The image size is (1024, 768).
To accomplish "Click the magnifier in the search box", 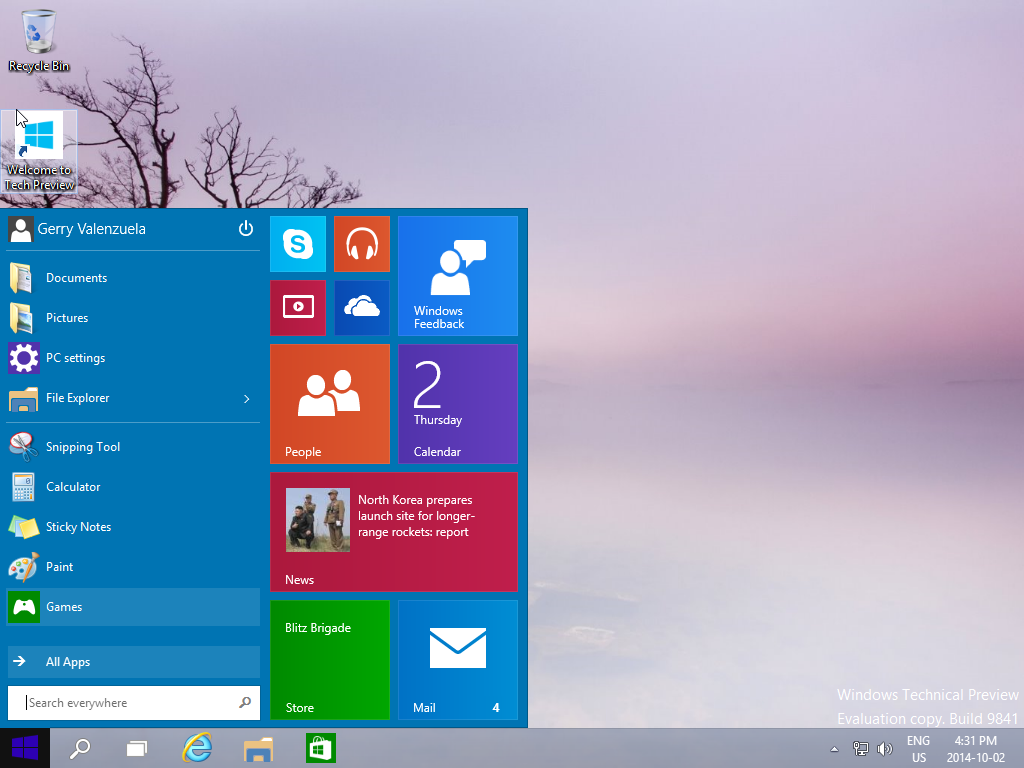I will pyautogui.click(x=245, y=703).
